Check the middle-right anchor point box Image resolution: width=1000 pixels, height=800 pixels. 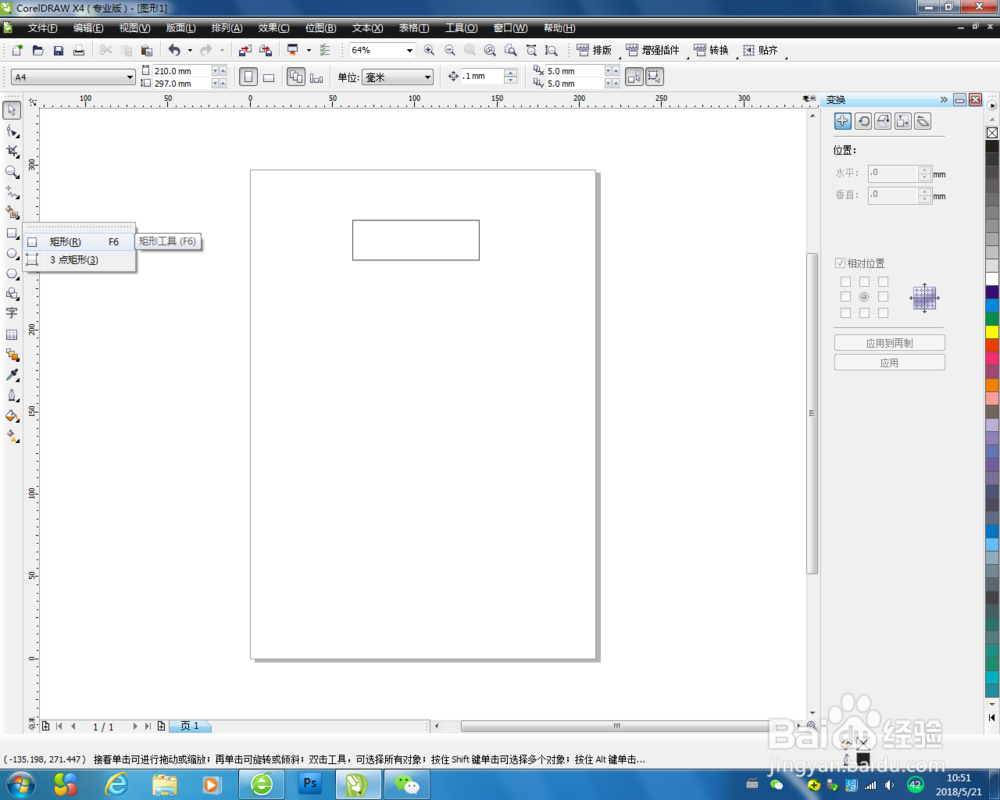point(883,297)
